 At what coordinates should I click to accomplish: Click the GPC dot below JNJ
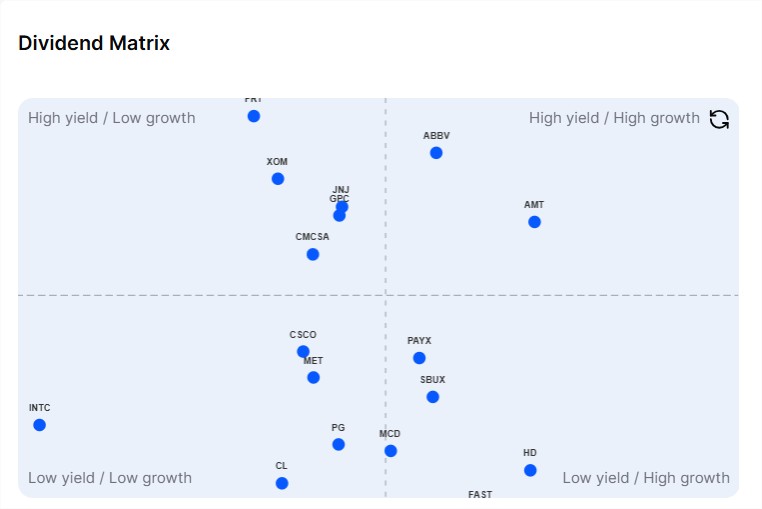(339, 215)
